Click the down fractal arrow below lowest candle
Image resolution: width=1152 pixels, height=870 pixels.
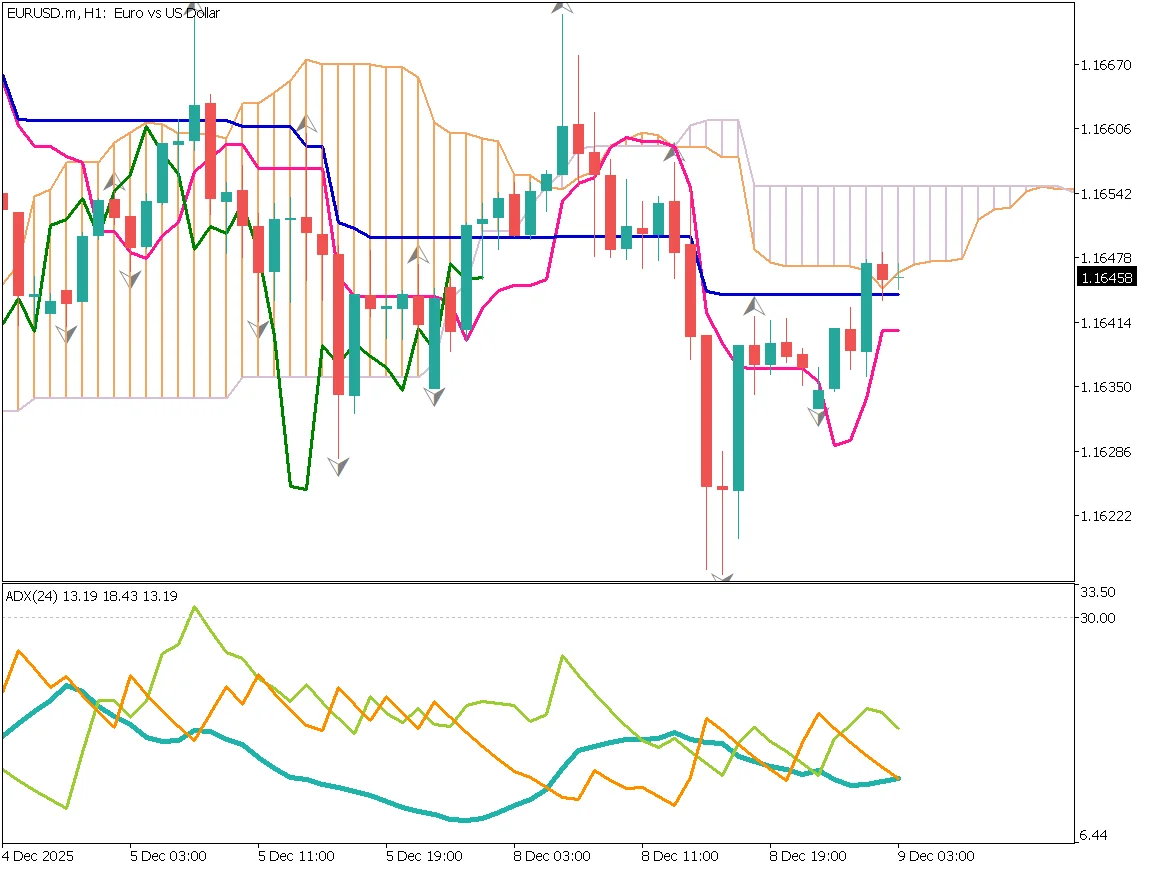[722, 576]
